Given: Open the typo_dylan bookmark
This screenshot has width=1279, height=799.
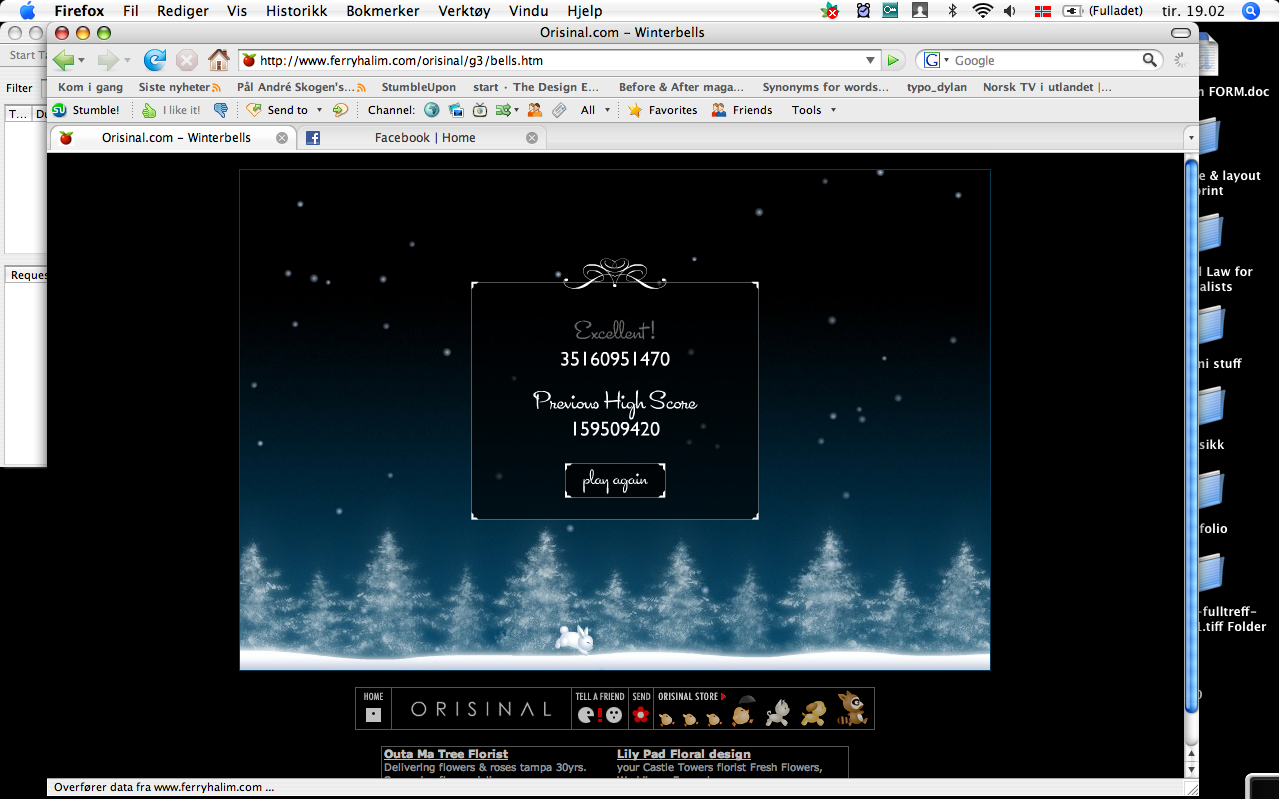Looking at the screenshot, I should coord(937,87).
